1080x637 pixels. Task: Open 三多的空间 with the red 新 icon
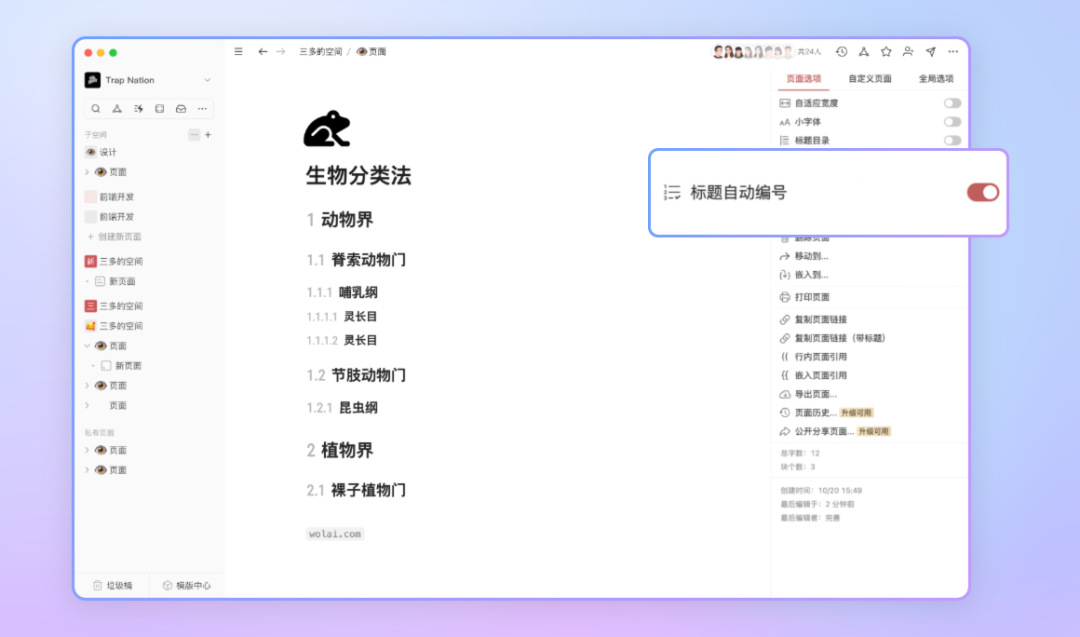pyautogui.click(x=121, y=262)
